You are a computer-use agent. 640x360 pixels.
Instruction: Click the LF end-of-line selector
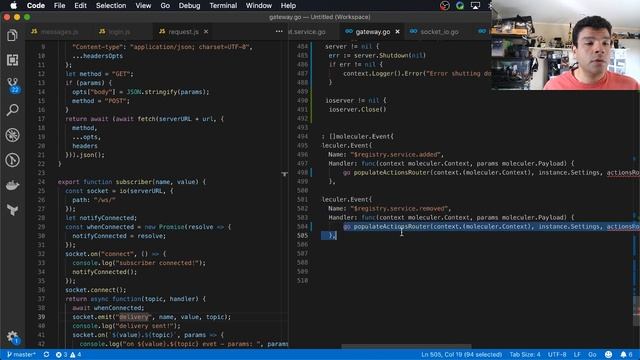click(577, 354)
